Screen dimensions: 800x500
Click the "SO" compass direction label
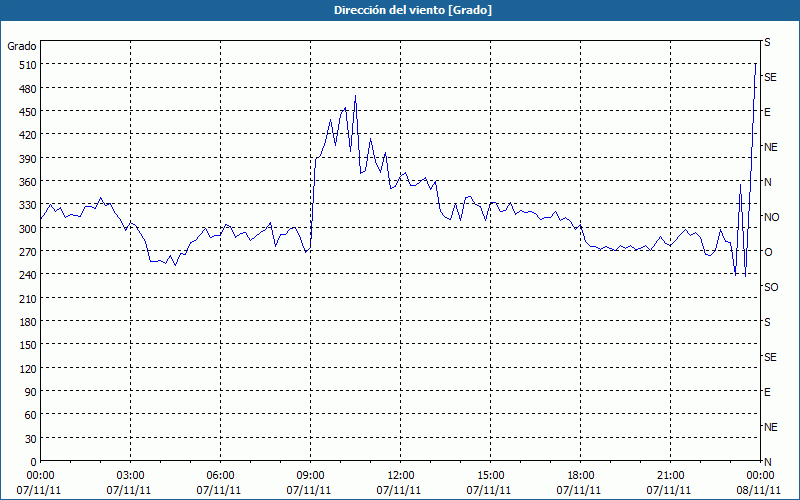pyautogui.click(x=771, y=287)
